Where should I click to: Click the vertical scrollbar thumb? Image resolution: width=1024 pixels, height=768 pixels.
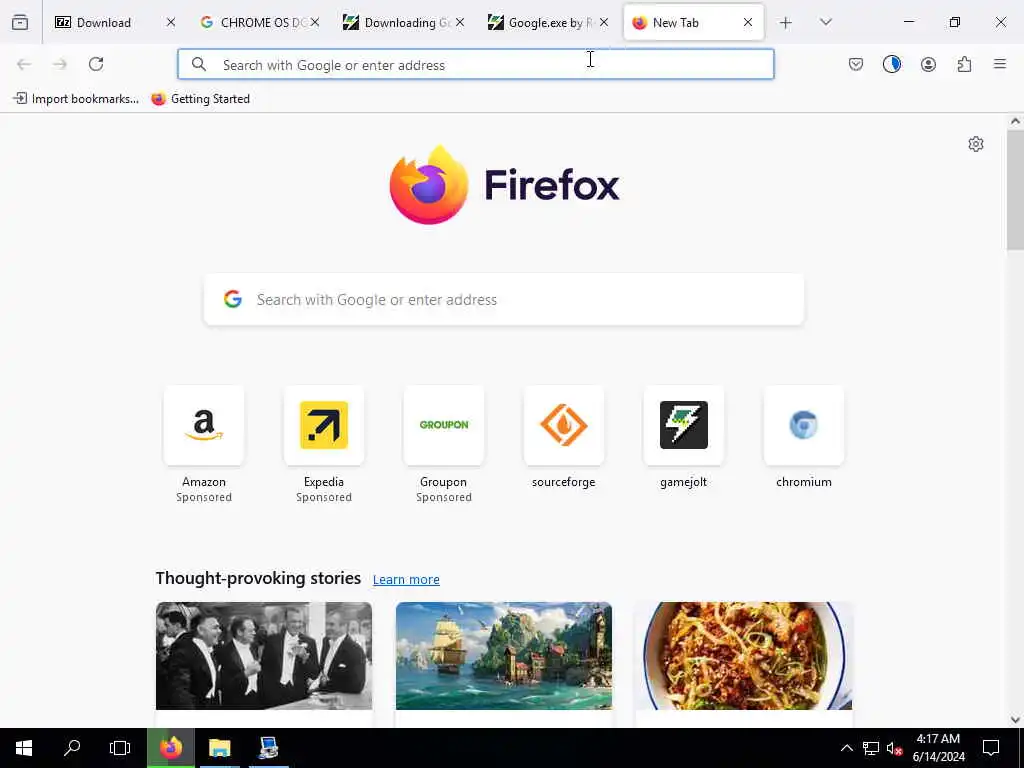(x=1015, y=189)
